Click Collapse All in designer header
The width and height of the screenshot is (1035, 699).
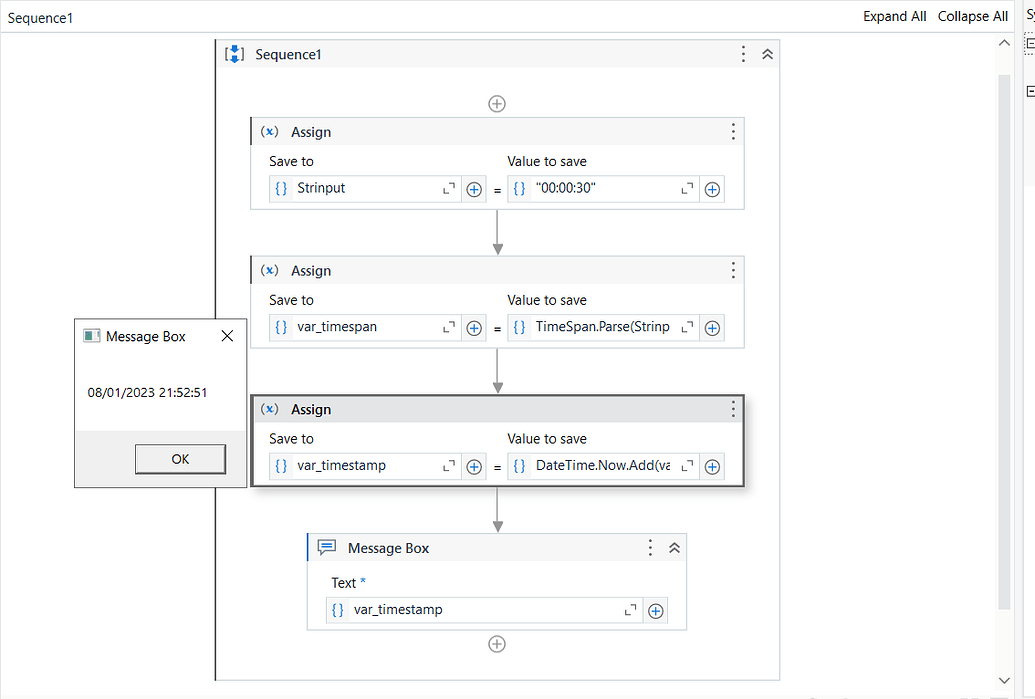[972, 16]
